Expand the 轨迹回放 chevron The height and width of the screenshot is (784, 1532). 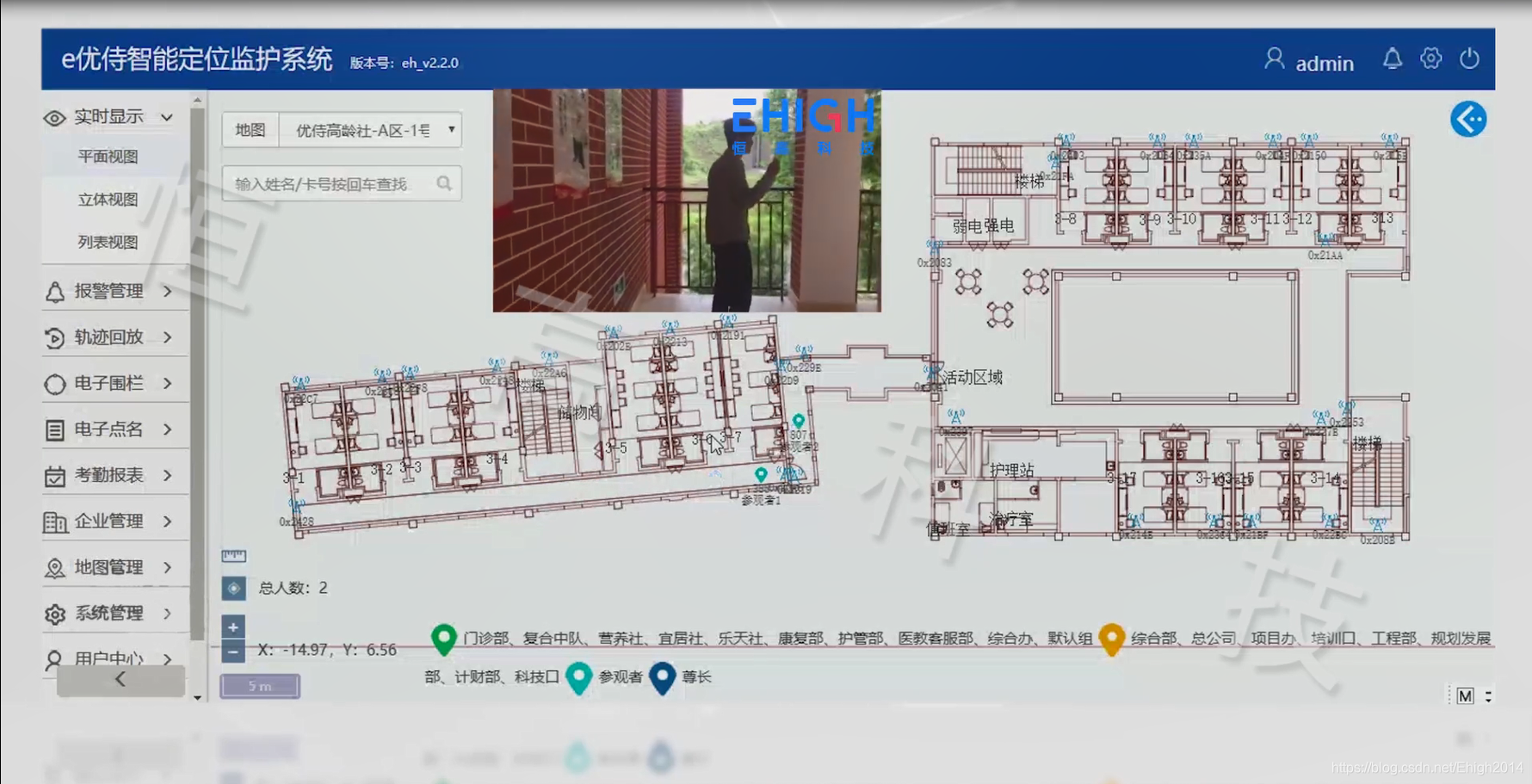click(168, 337)
